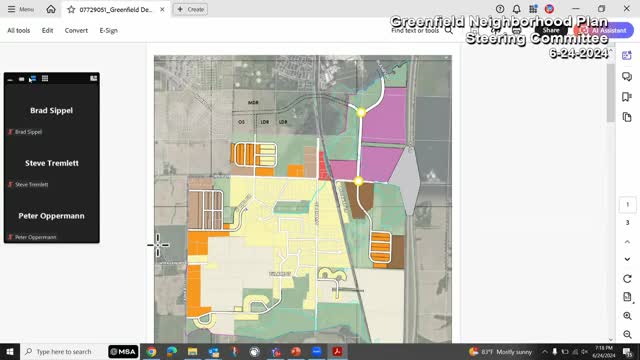Open the AI Assistant button

click(604, 31)
